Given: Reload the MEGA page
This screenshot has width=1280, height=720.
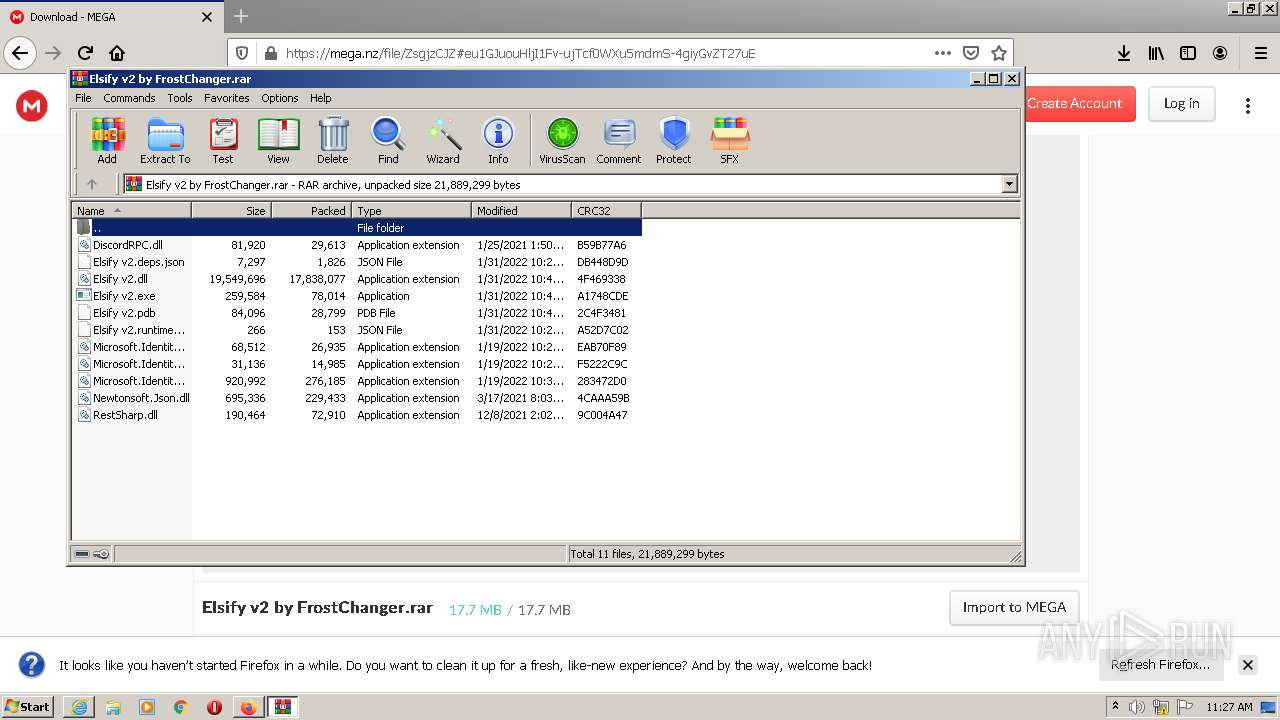Looking at the screenshot, I should 85,53.
